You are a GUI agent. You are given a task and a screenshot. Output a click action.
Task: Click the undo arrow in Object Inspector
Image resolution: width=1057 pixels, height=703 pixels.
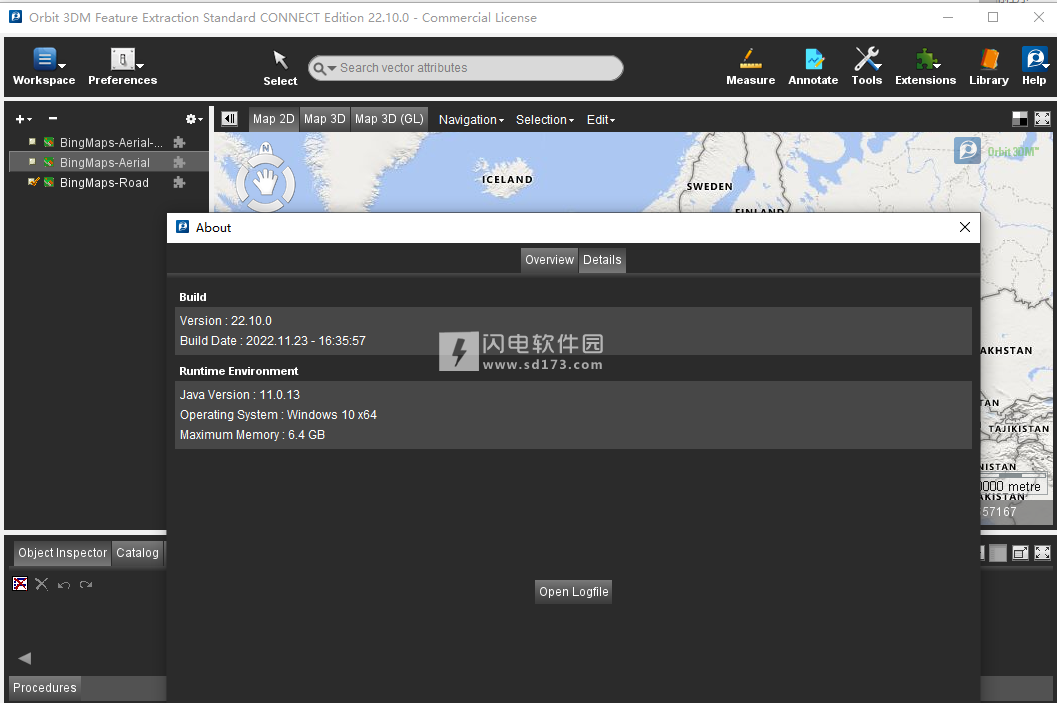point(64,584)
